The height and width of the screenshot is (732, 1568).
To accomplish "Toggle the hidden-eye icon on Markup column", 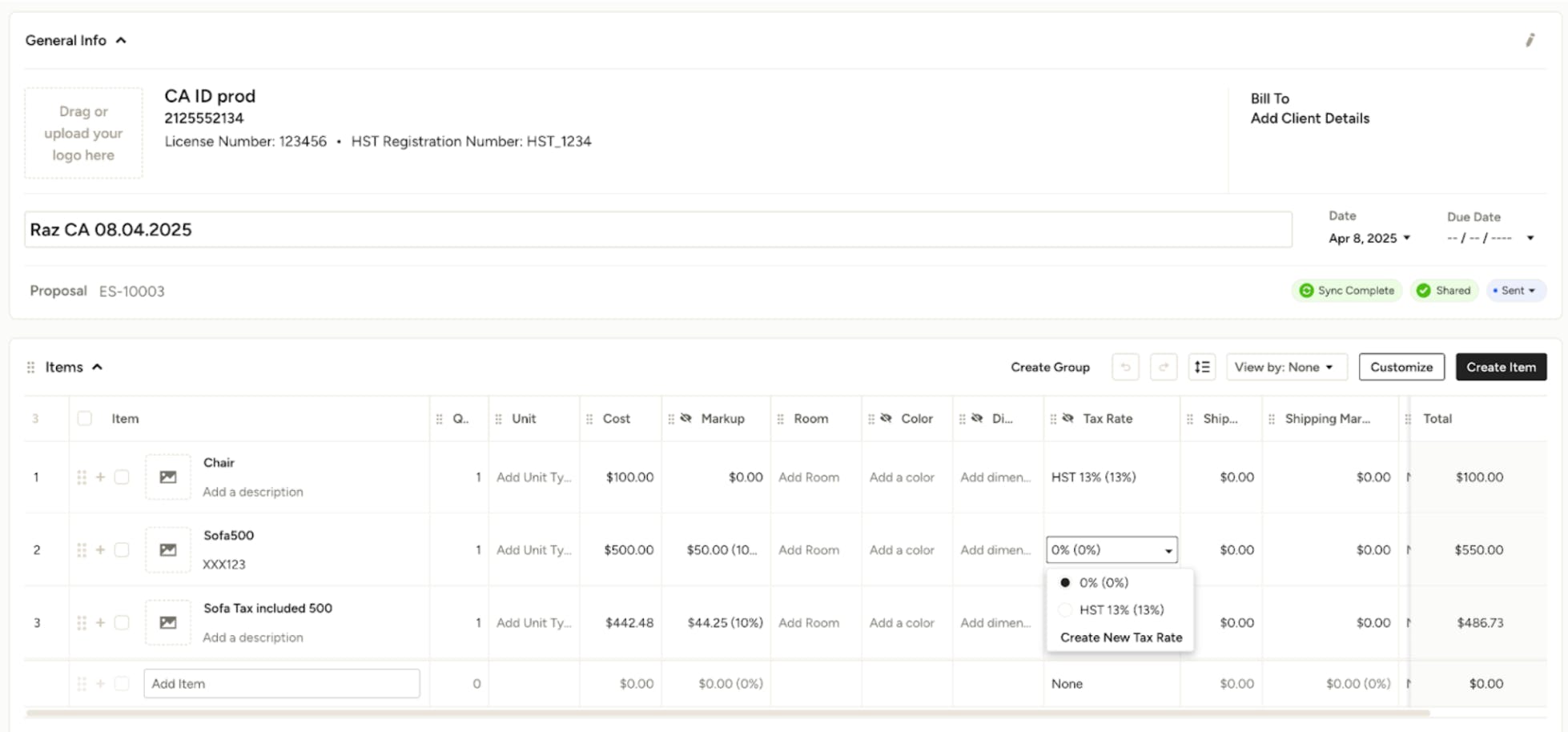I will pos(685,418).
